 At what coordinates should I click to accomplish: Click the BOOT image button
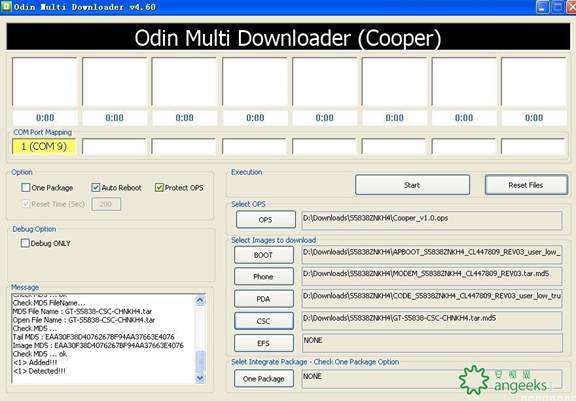tap(264, 255)
